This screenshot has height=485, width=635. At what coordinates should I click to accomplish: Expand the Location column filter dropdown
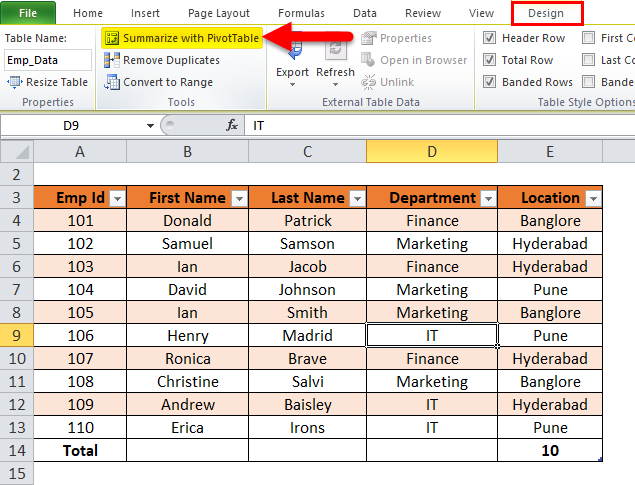(593, 198)
